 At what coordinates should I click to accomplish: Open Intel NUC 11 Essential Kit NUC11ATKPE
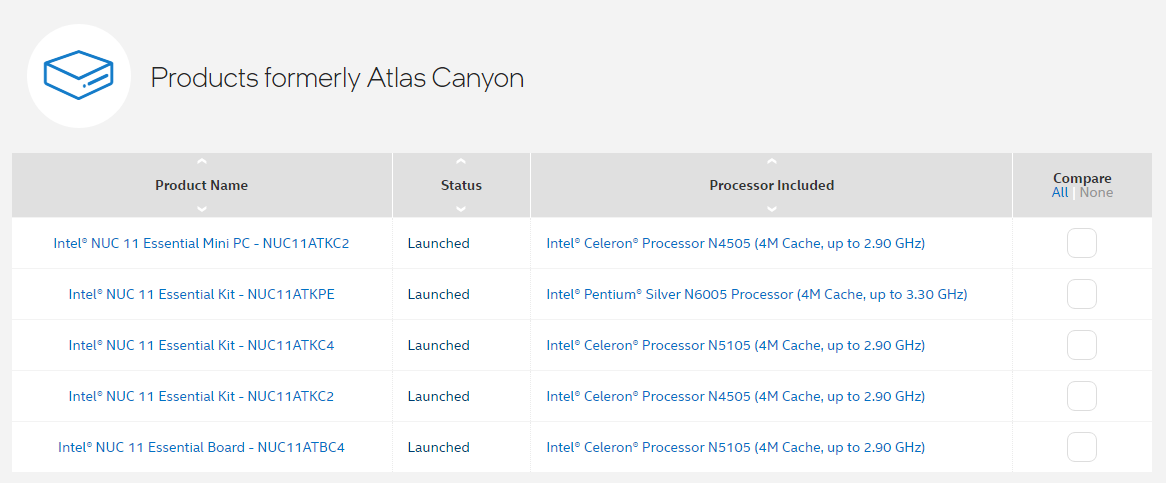[x=202, y=294]
